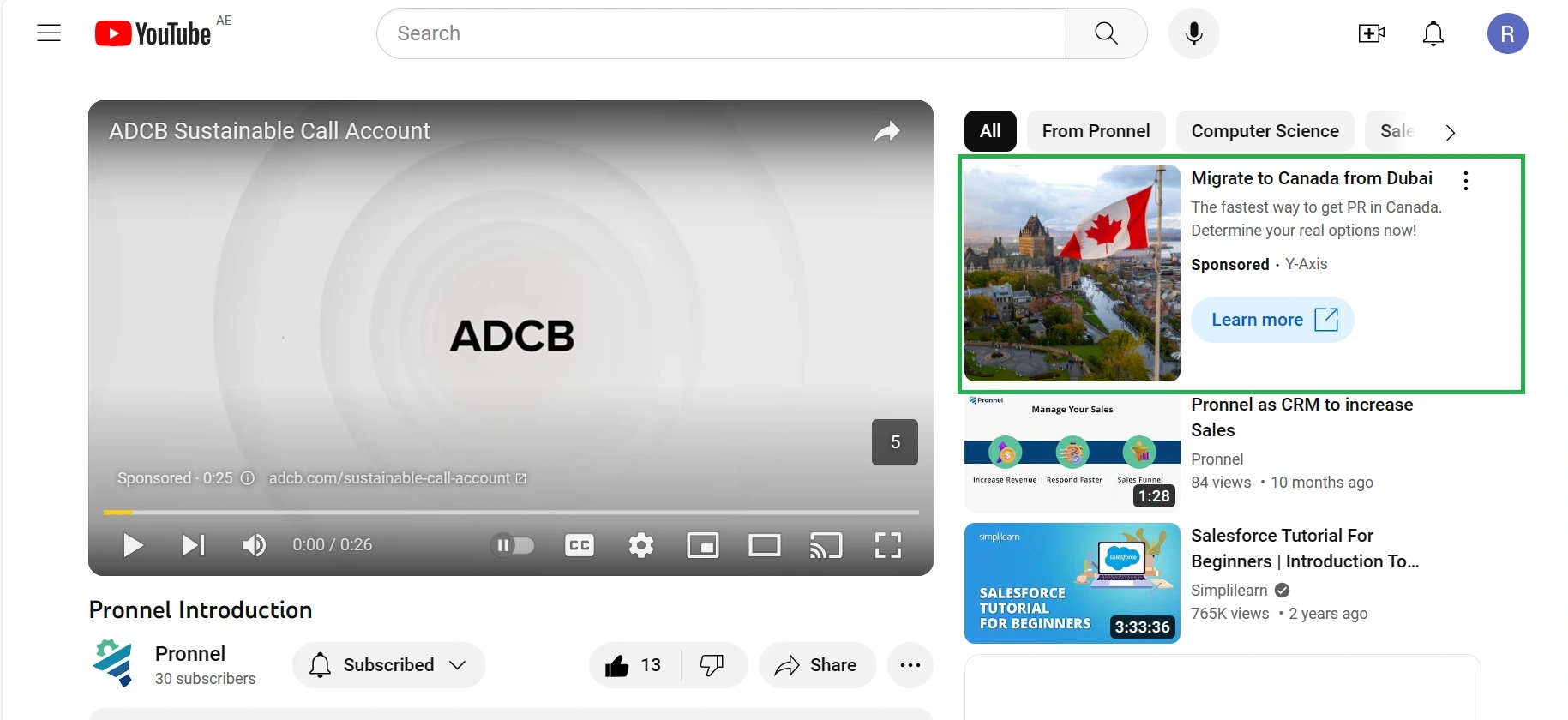
Task: Open Pronnel as CRM video thumbnail
Action: (1072, 453)
